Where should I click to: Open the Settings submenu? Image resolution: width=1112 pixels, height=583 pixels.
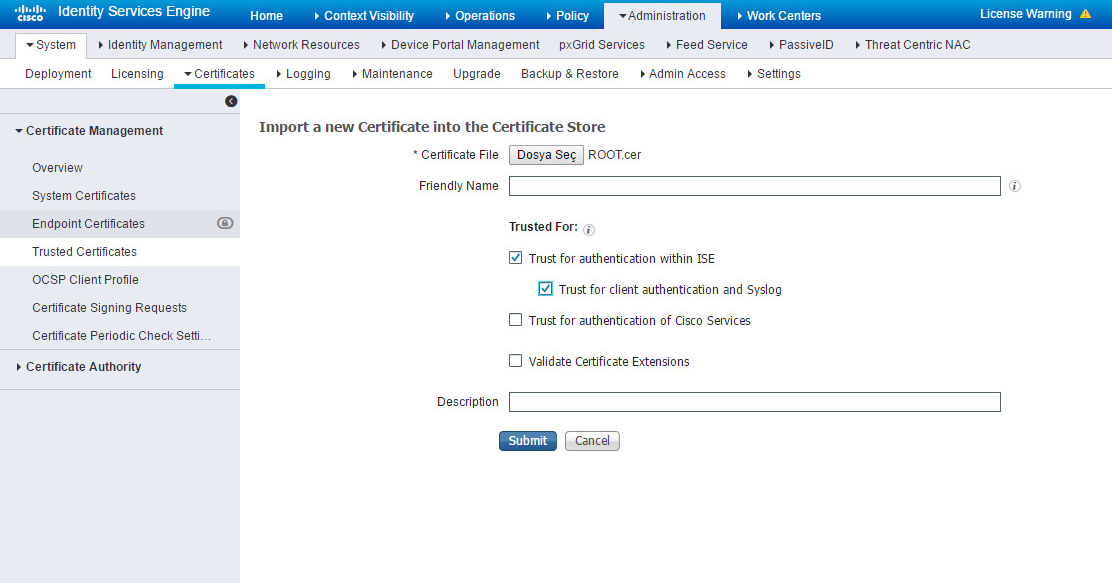[x=774, y=74]
